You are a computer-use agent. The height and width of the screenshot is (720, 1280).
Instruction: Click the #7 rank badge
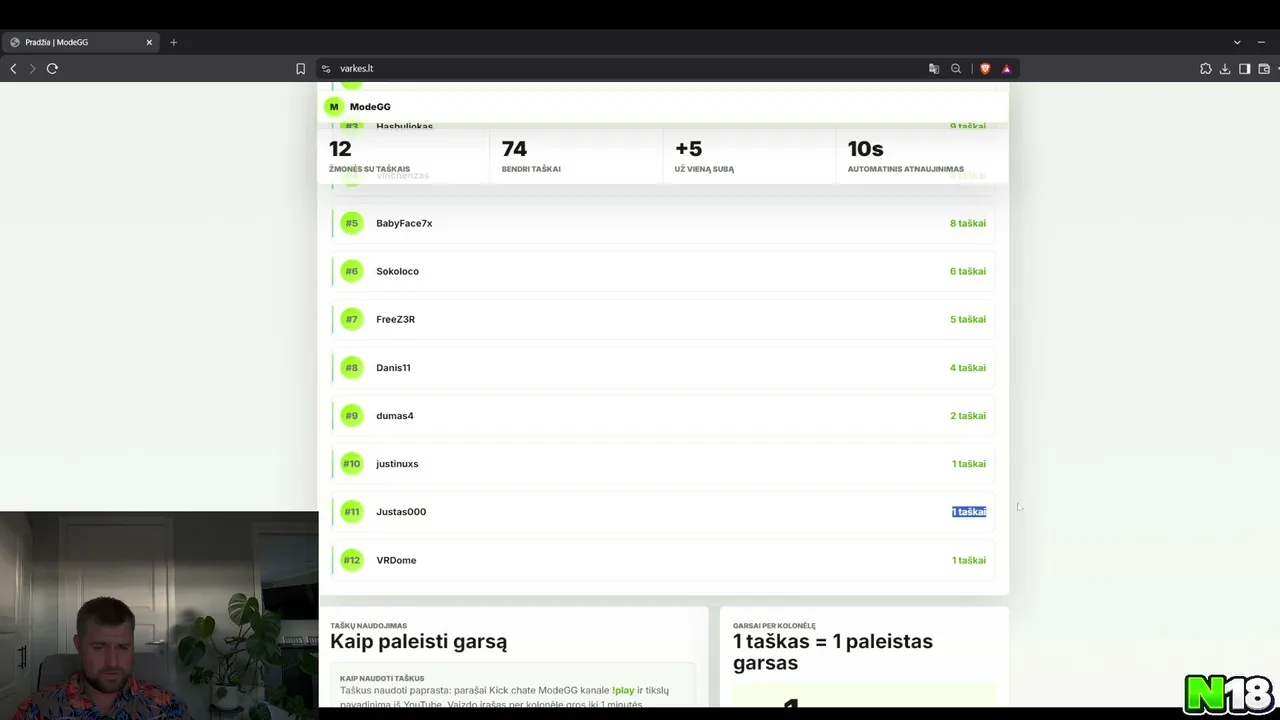[x=352, y=319]
